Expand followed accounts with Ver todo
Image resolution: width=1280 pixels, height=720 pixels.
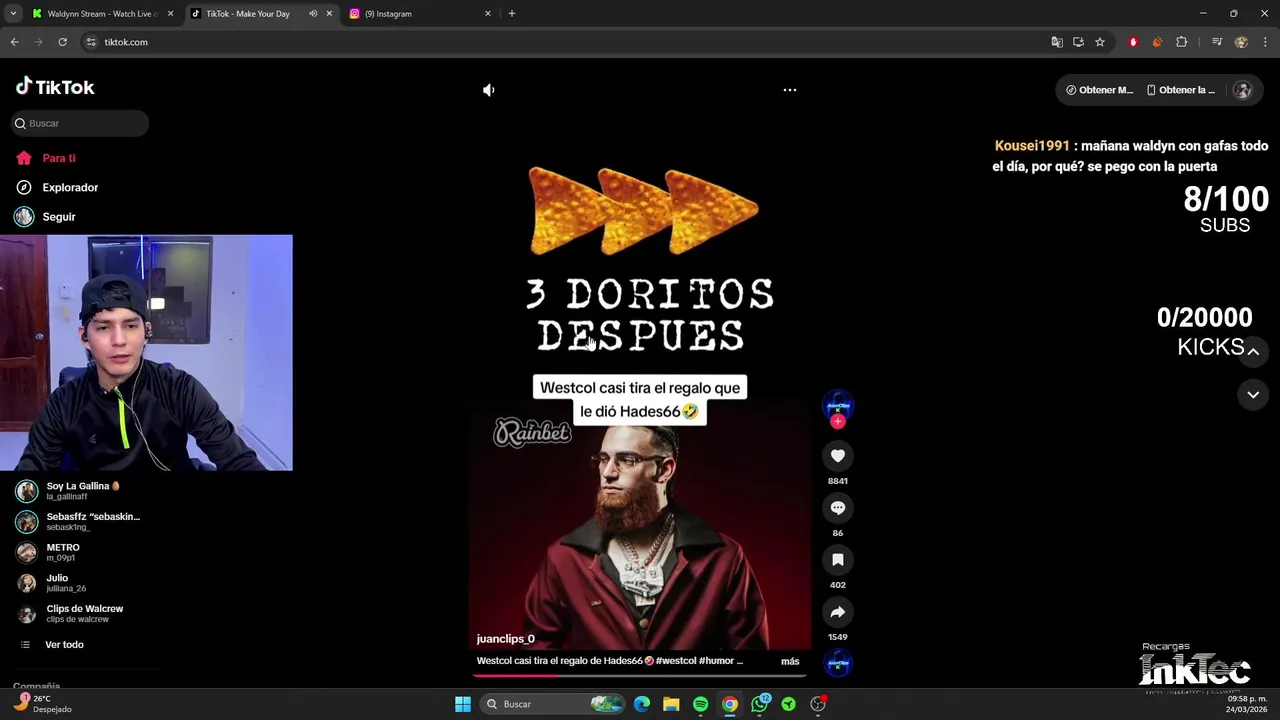(x=64, y=645)
